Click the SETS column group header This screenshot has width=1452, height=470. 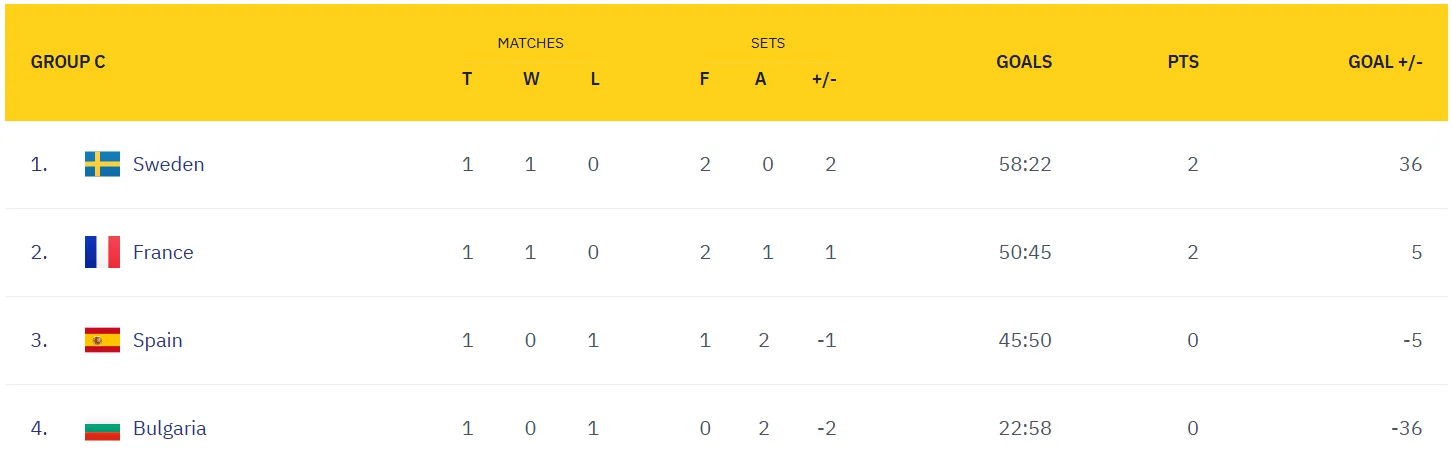(x=768, y=43)
